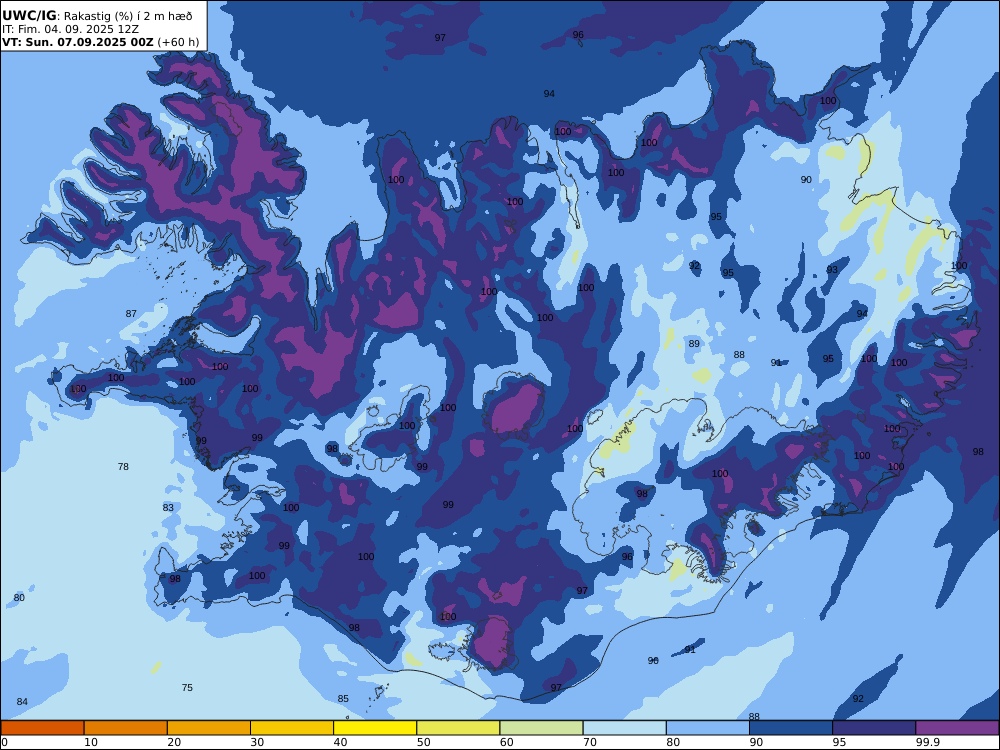Click the 99.9 legend scale label
The height and width of the screenshot is (750, 1000).
pos(927,742)
